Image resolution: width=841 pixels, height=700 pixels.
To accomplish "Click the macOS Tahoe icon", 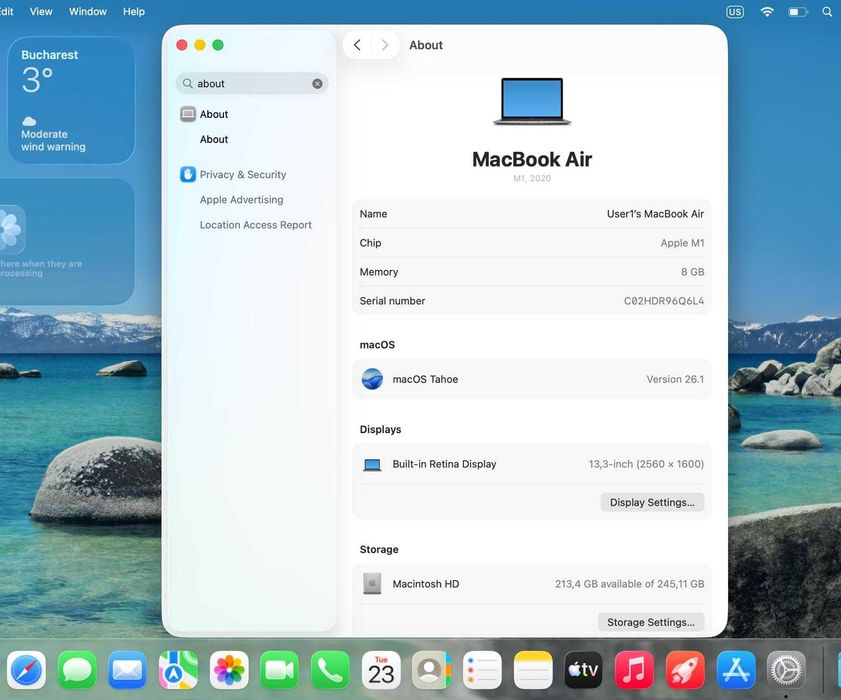I will click(x=372, y=379).
